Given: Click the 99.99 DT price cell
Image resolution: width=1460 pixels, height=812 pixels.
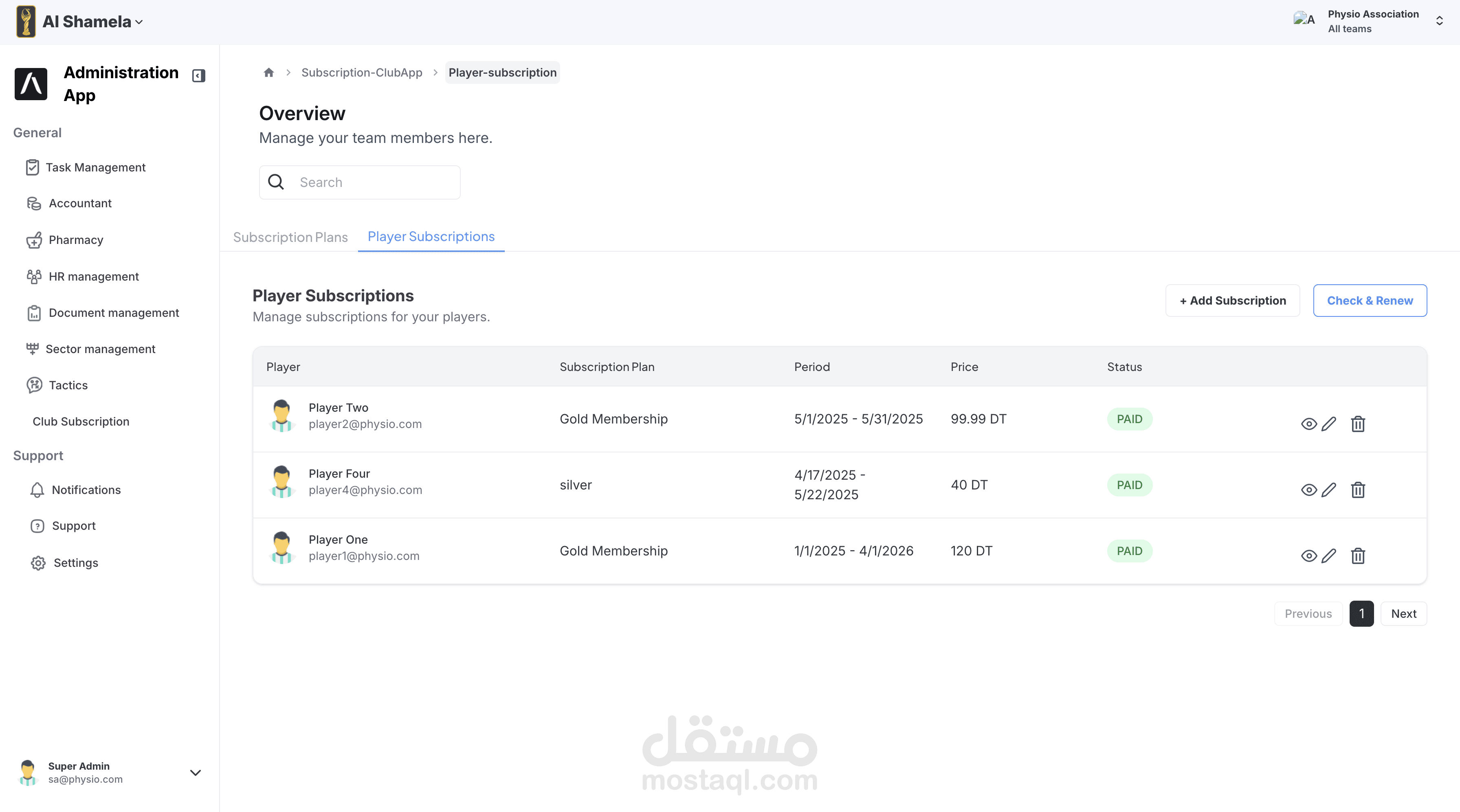Looking at the screenshot, I should pos(978,419).
